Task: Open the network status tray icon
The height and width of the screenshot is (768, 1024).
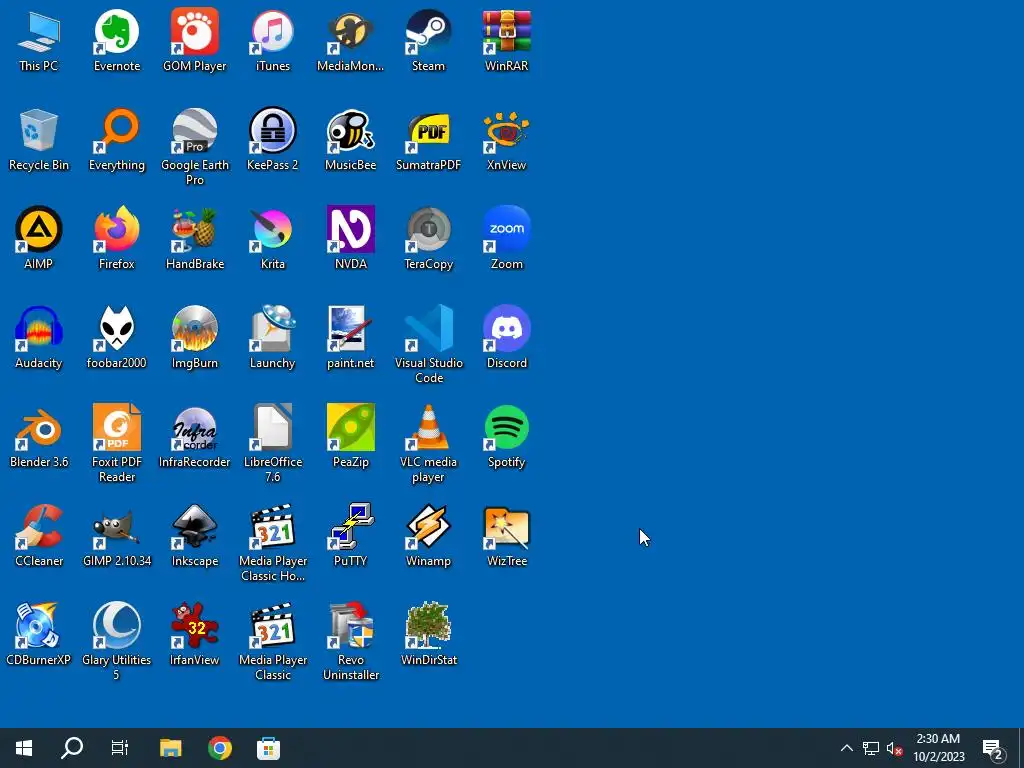Action: 871,748
